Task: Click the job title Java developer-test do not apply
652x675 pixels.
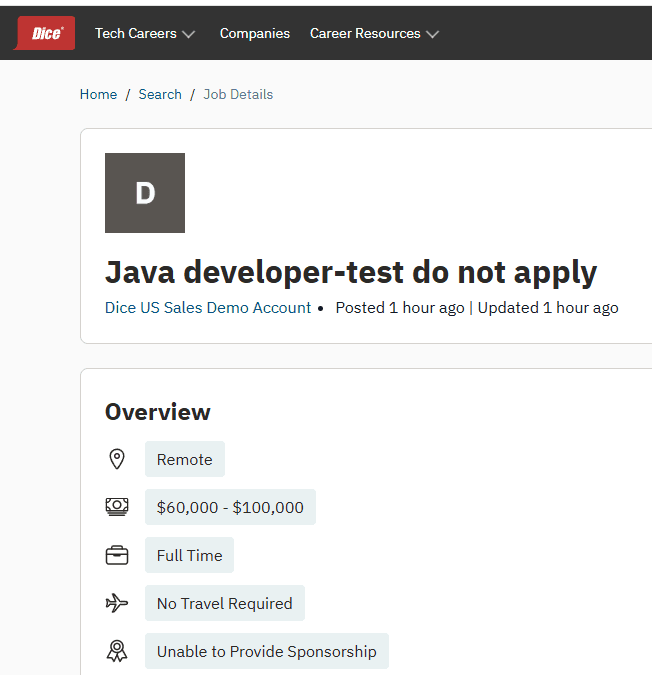Action: [x=351, y=272]
